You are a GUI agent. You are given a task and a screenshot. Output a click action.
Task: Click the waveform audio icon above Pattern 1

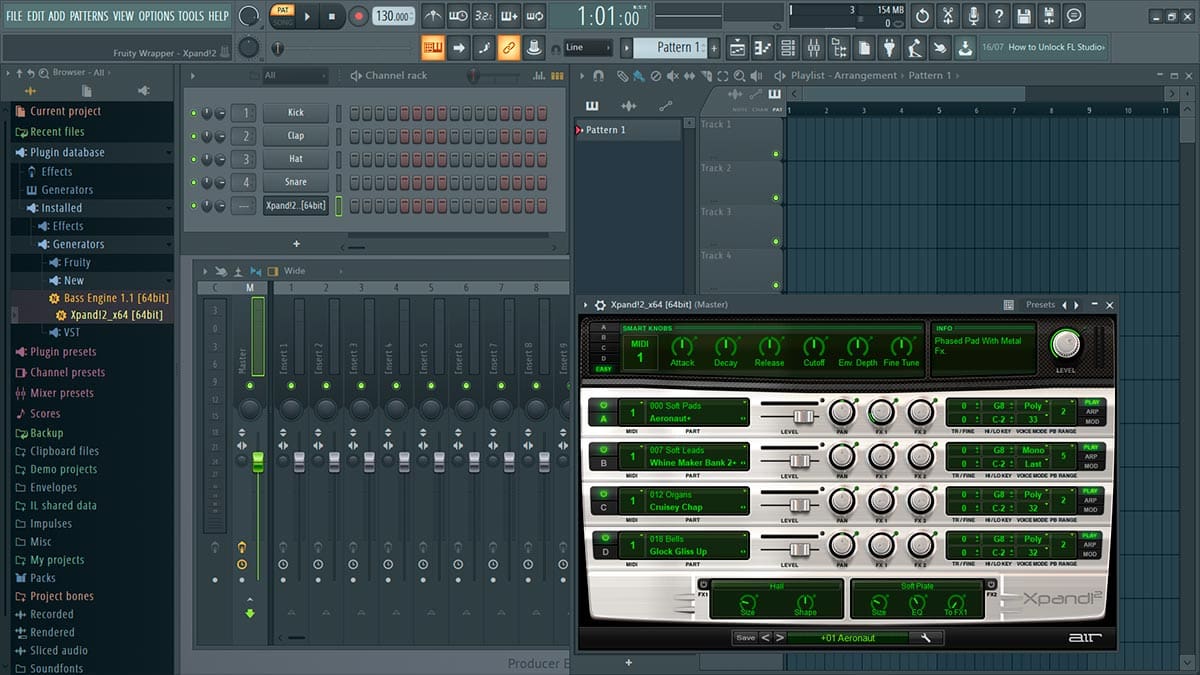coord(628,106)
